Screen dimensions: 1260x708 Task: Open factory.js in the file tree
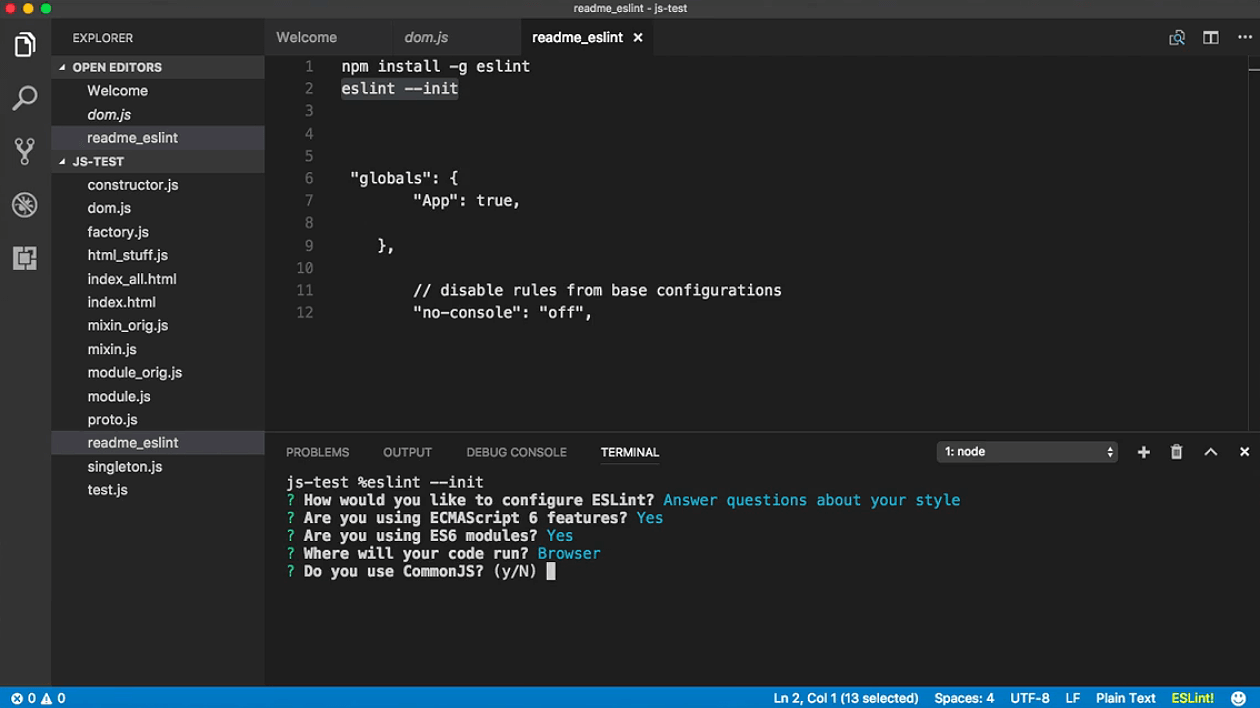coord(118,232)
